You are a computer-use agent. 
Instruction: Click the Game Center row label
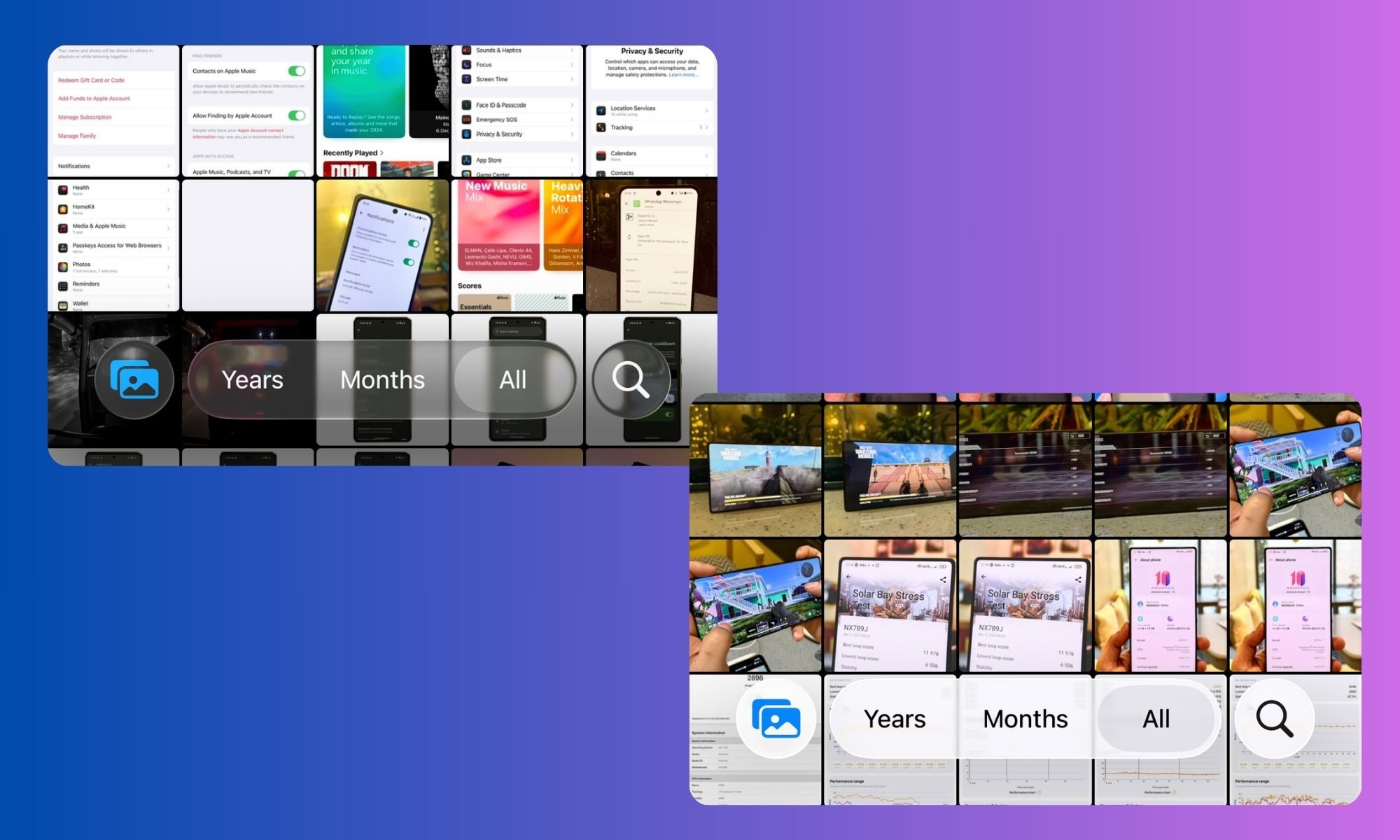point(493,174)
